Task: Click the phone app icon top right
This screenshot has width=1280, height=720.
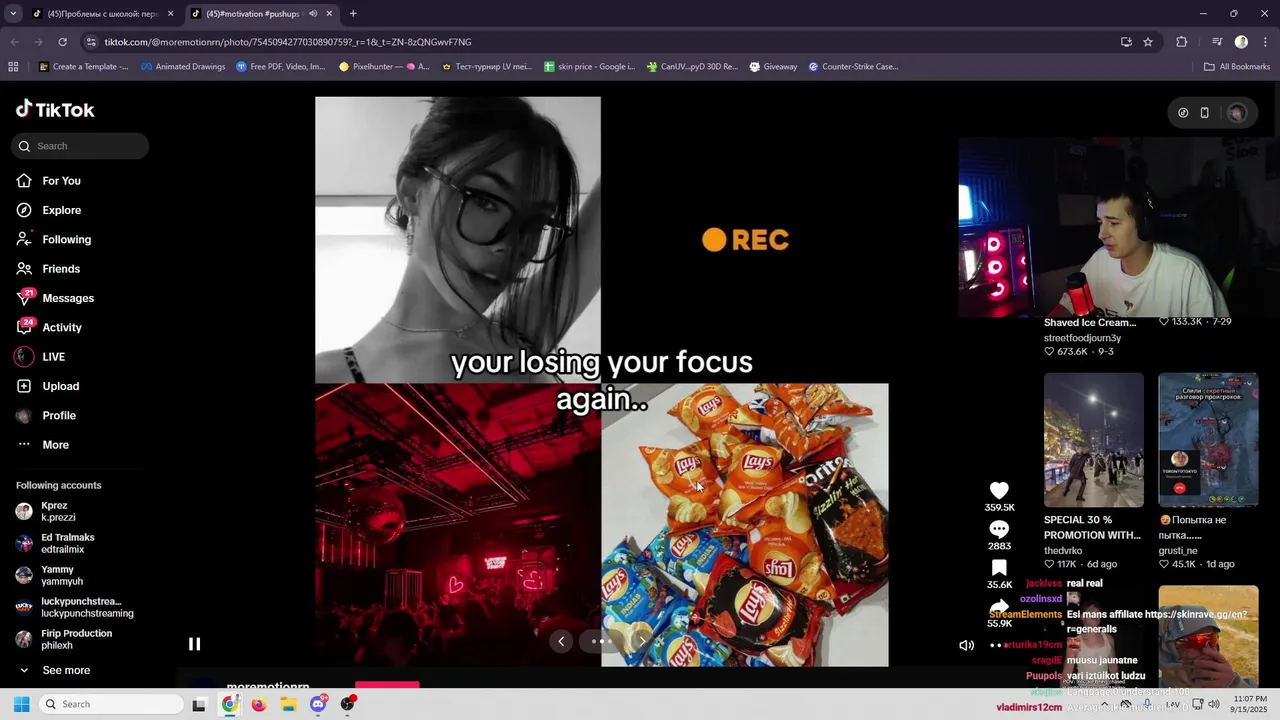Action: pos(1204,113)
